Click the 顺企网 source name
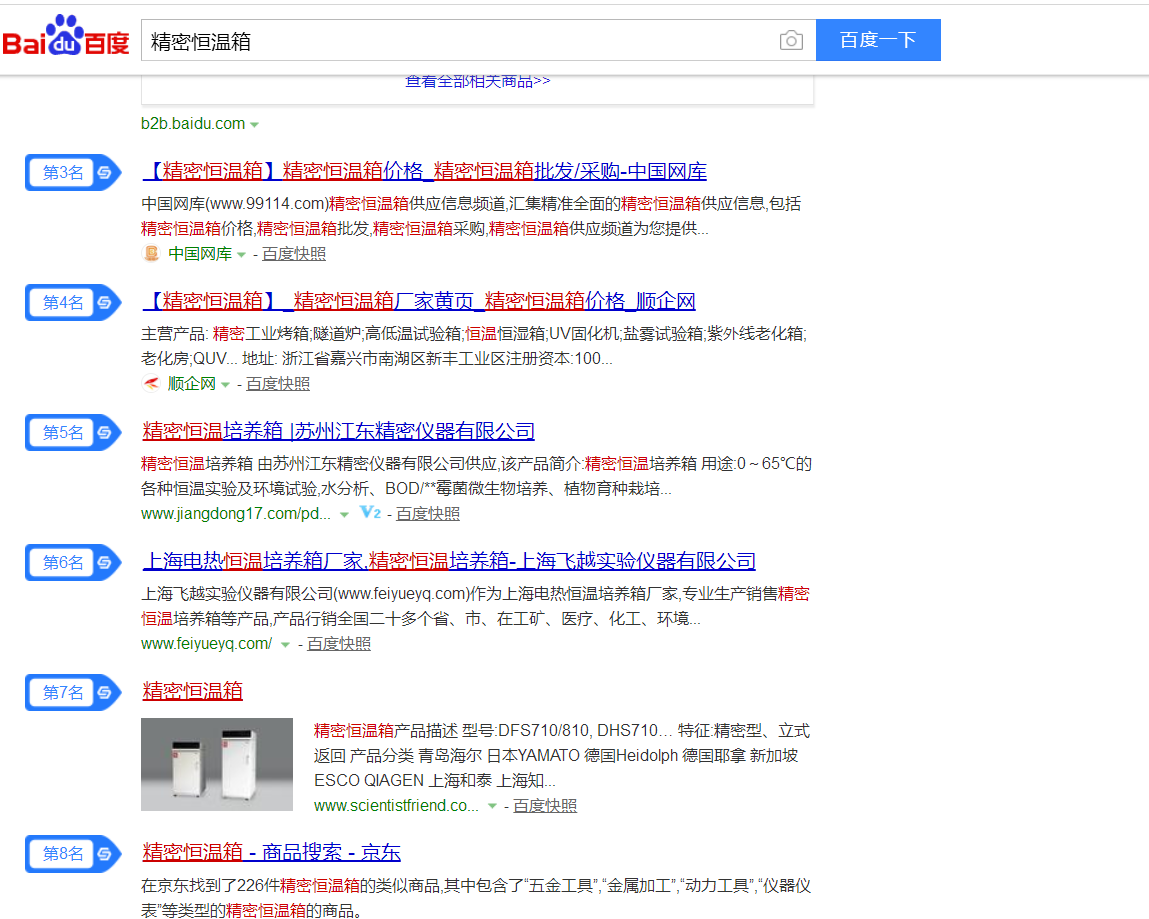Screen dimensions: 1149x919 click(x=192, y=383)
